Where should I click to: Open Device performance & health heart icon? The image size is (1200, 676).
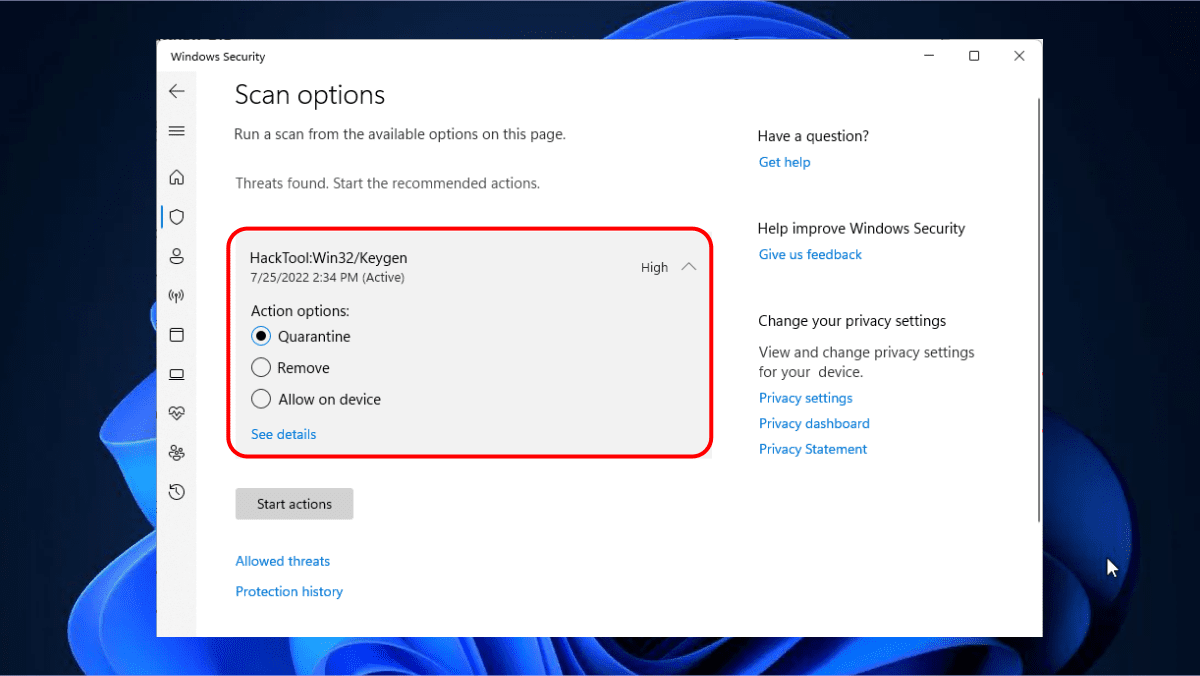click(x=177, y=413)
